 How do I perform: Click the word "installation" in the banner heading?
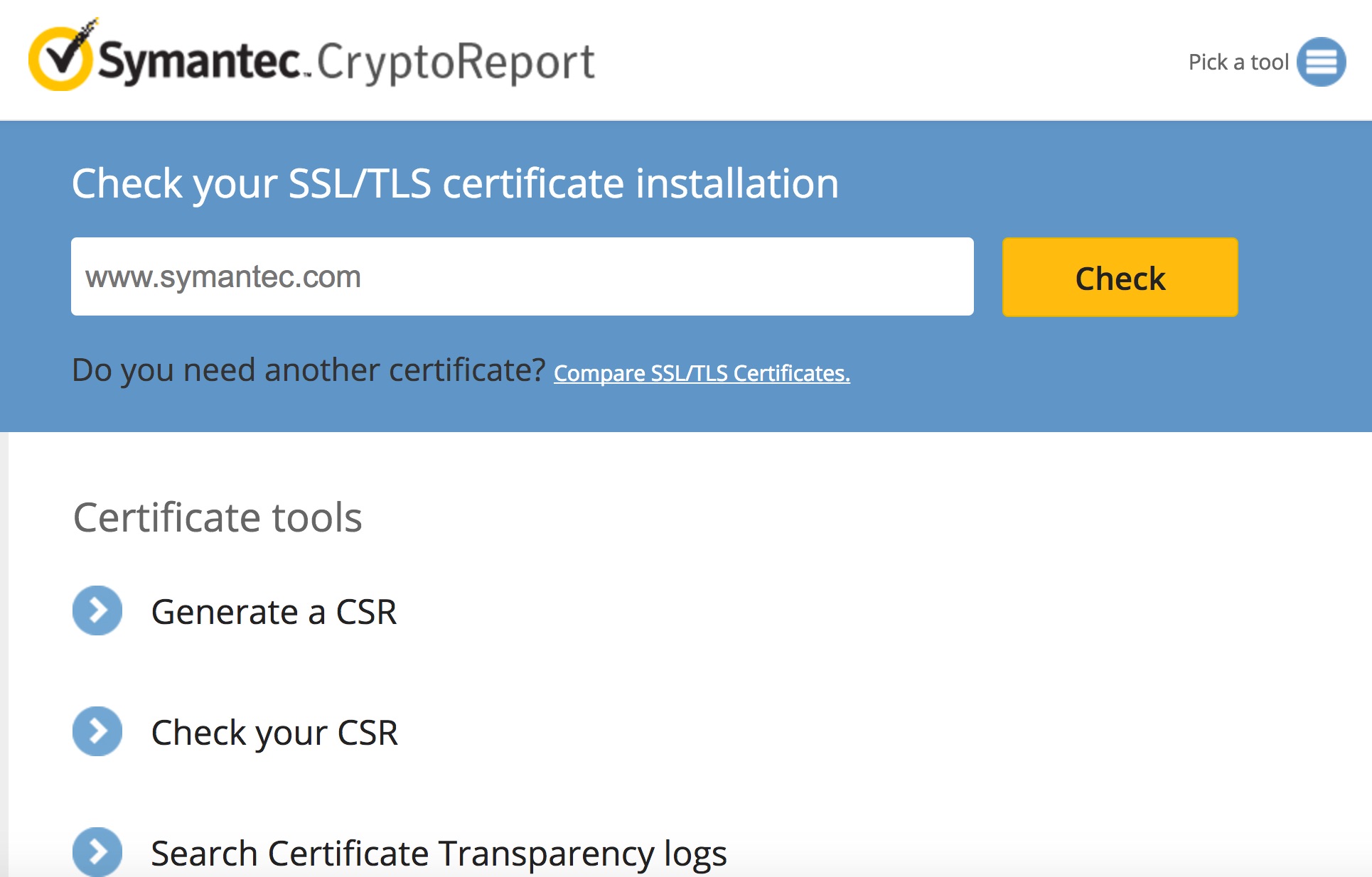(737, 183)
